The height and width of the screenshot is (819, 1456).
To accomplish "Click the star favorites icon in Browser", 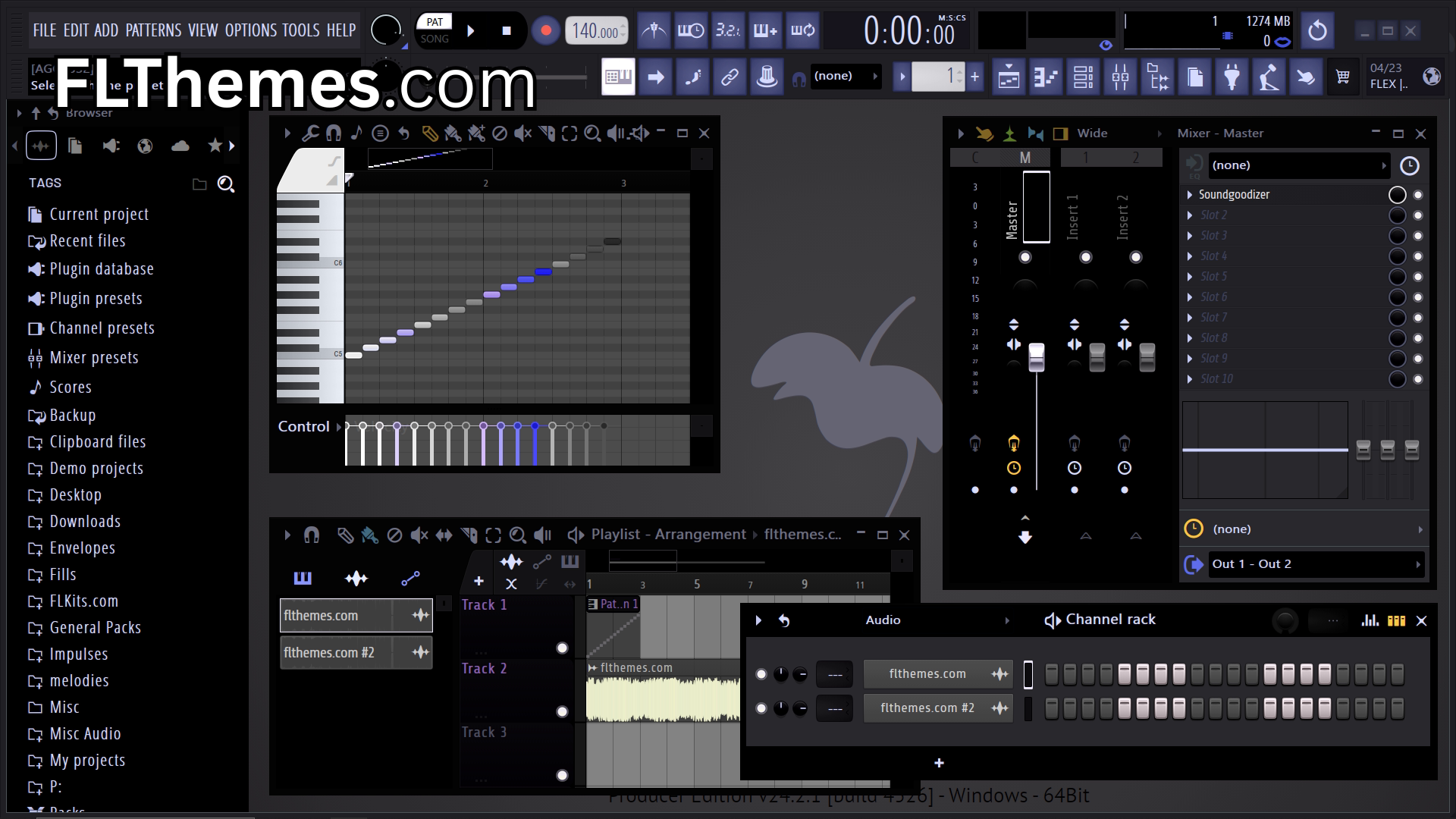I will point(215,146).
